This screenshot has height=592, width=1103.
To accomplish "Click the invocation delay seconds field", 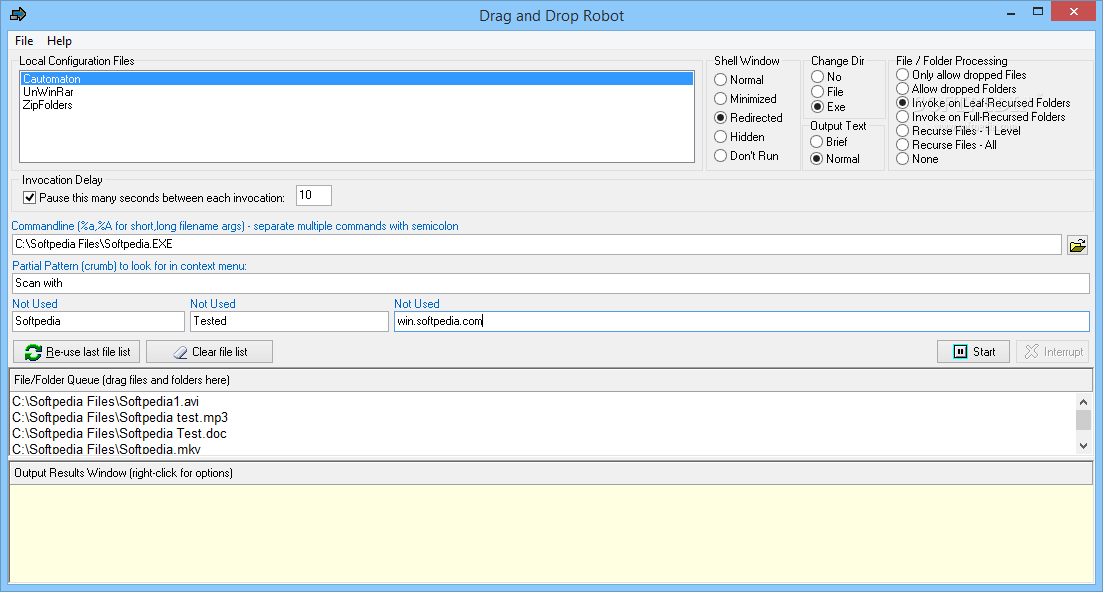I will (314, 195).
